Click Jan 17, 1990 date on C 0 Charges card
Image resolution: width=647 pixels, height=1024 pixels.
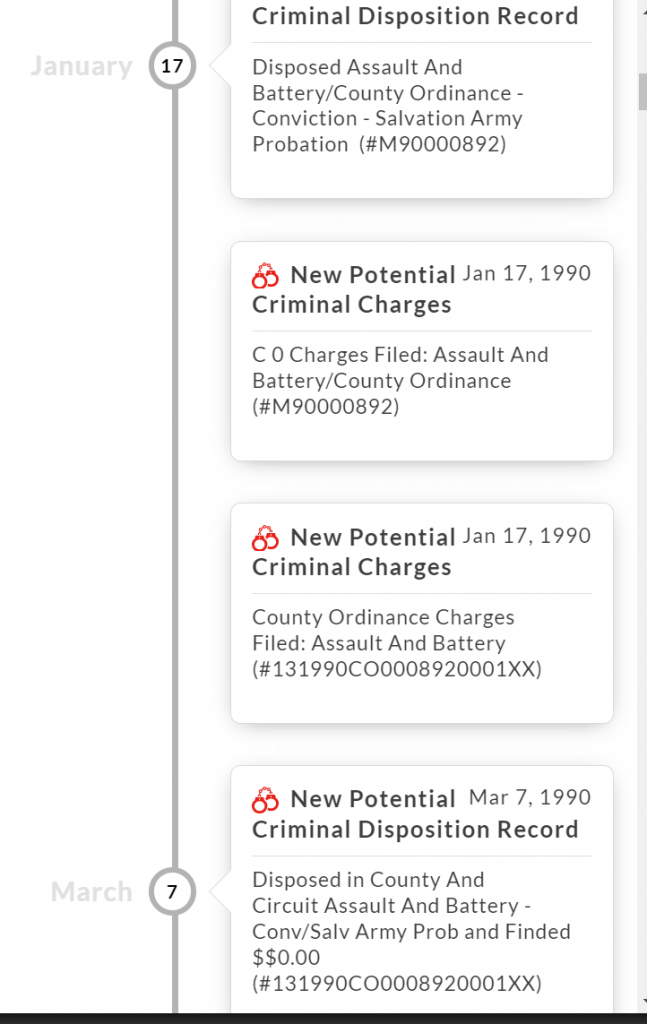(x=526, y=274)
